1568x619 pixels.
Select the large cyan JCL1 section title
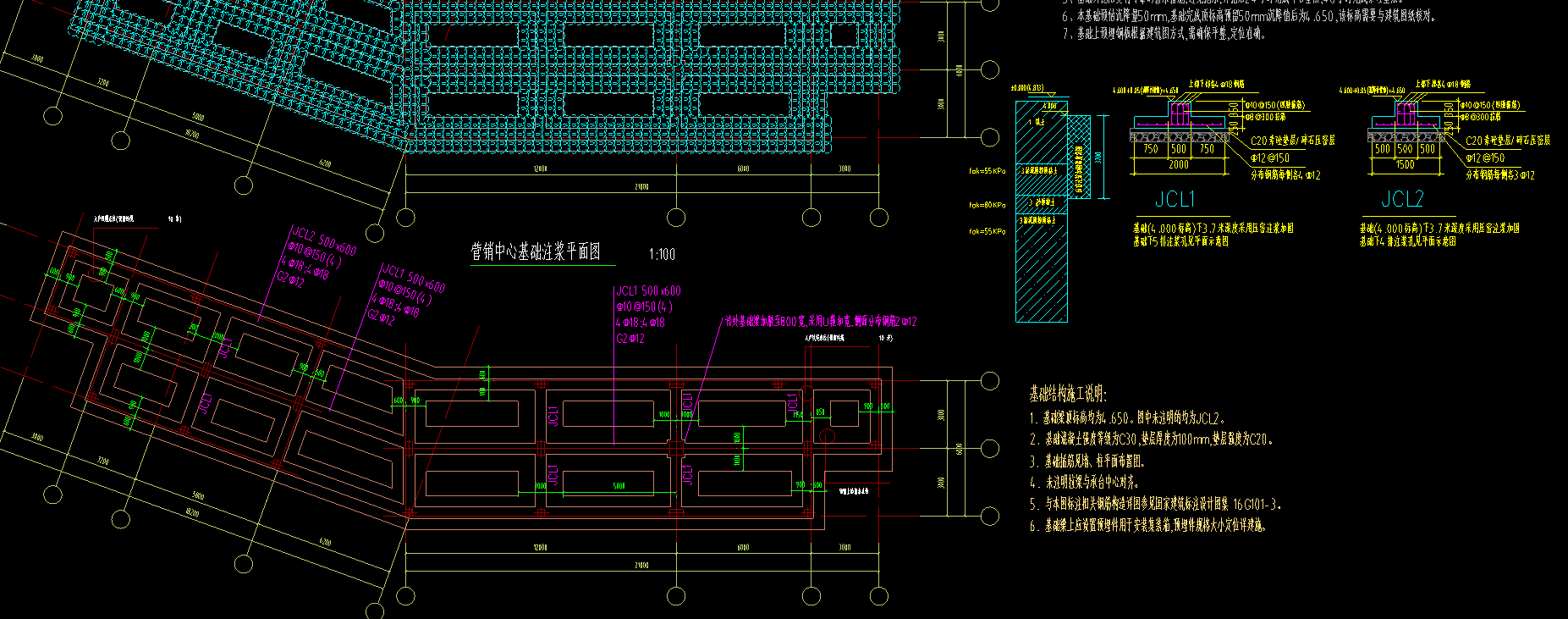[x=1175, y=199]
